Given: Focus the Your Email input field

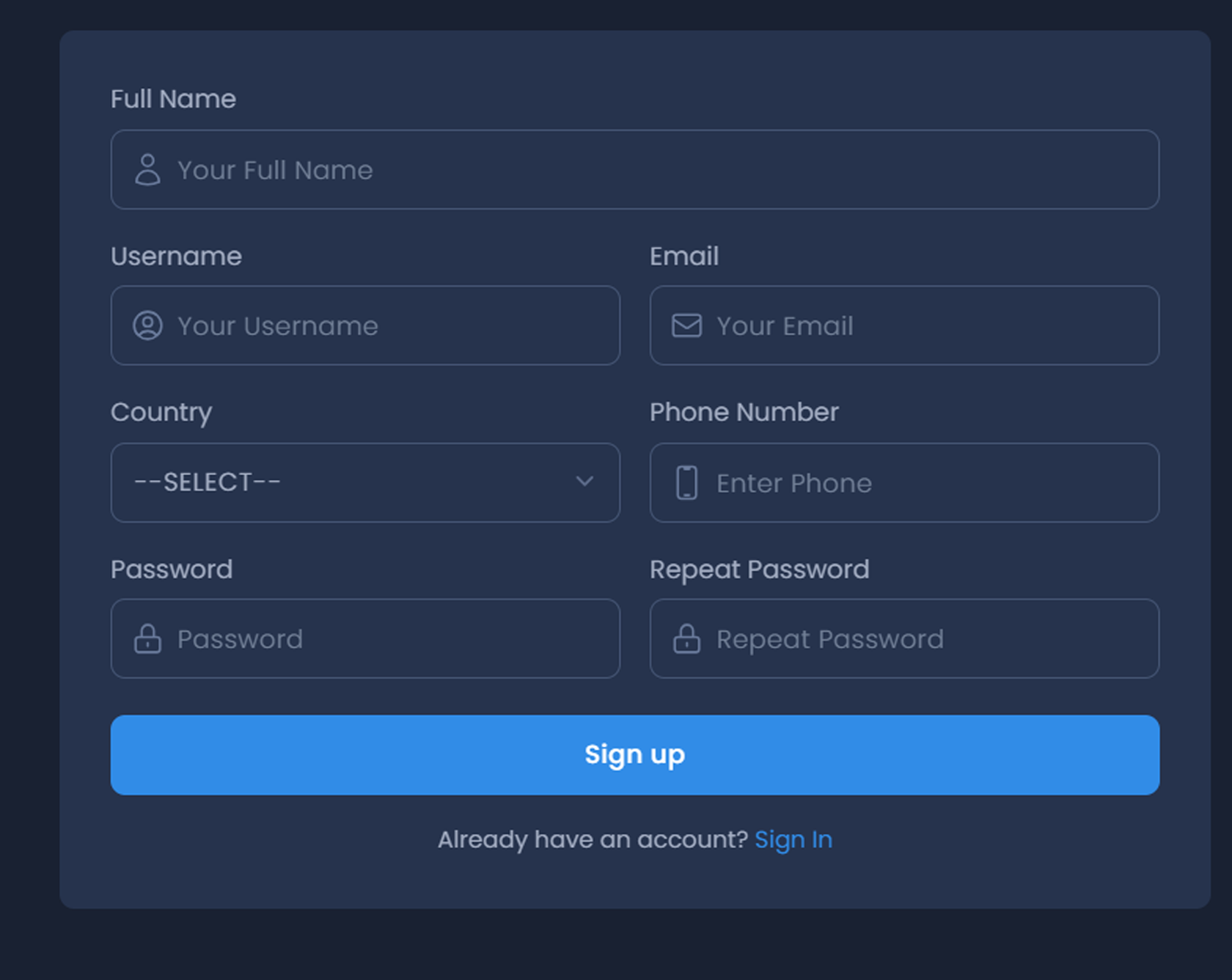Looking at the screenshot, I should coord(904,325).
